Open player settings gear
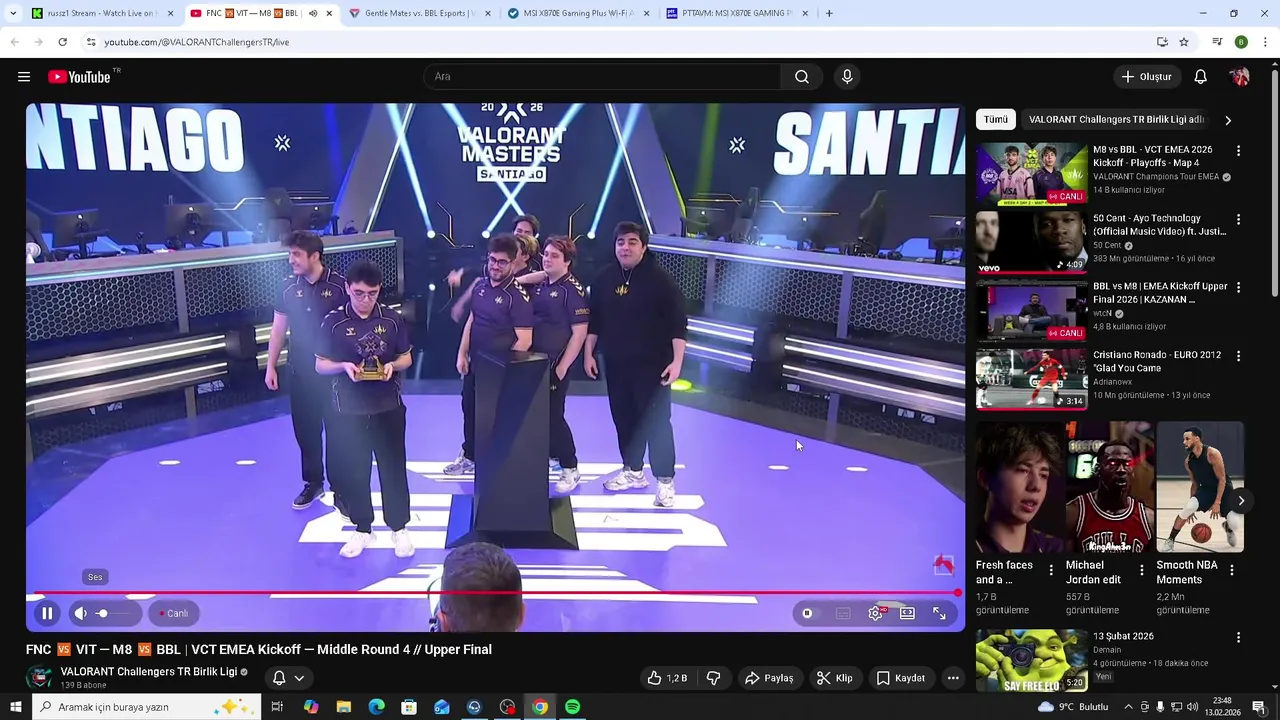Image resolution: width=1280 pixels, height=720 pixels. [875, 613]
